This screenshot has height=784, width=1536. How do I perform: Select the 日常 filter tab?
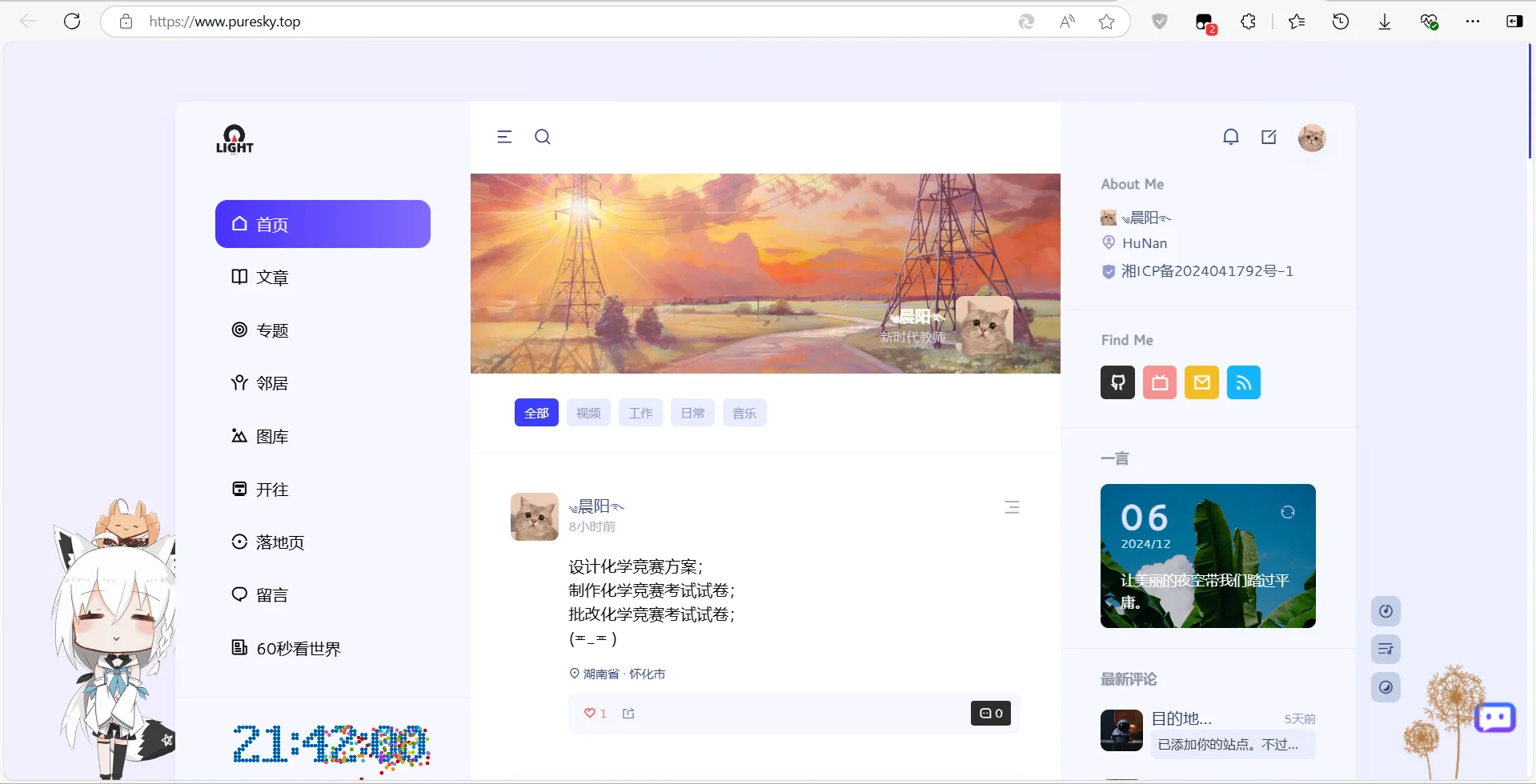pyautogui.click(x=692, y=413)
